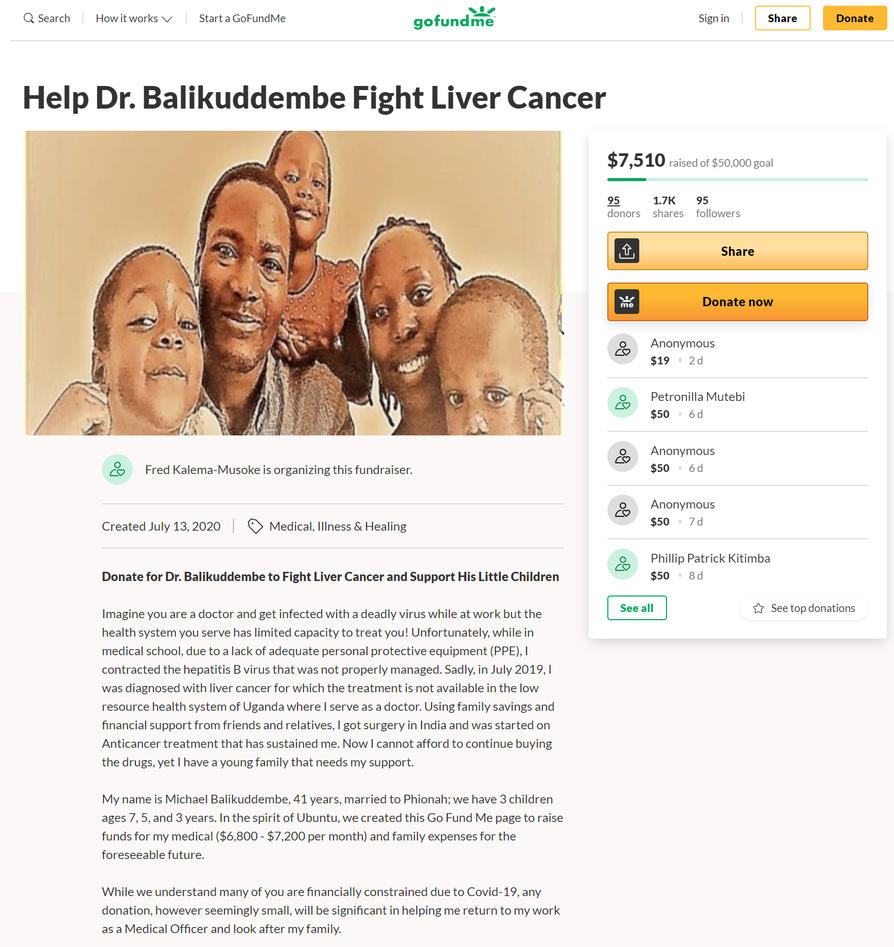Screen dimensions: 894x947
Task: Go to GoFundMe home via logo
Action: (454, 18)
